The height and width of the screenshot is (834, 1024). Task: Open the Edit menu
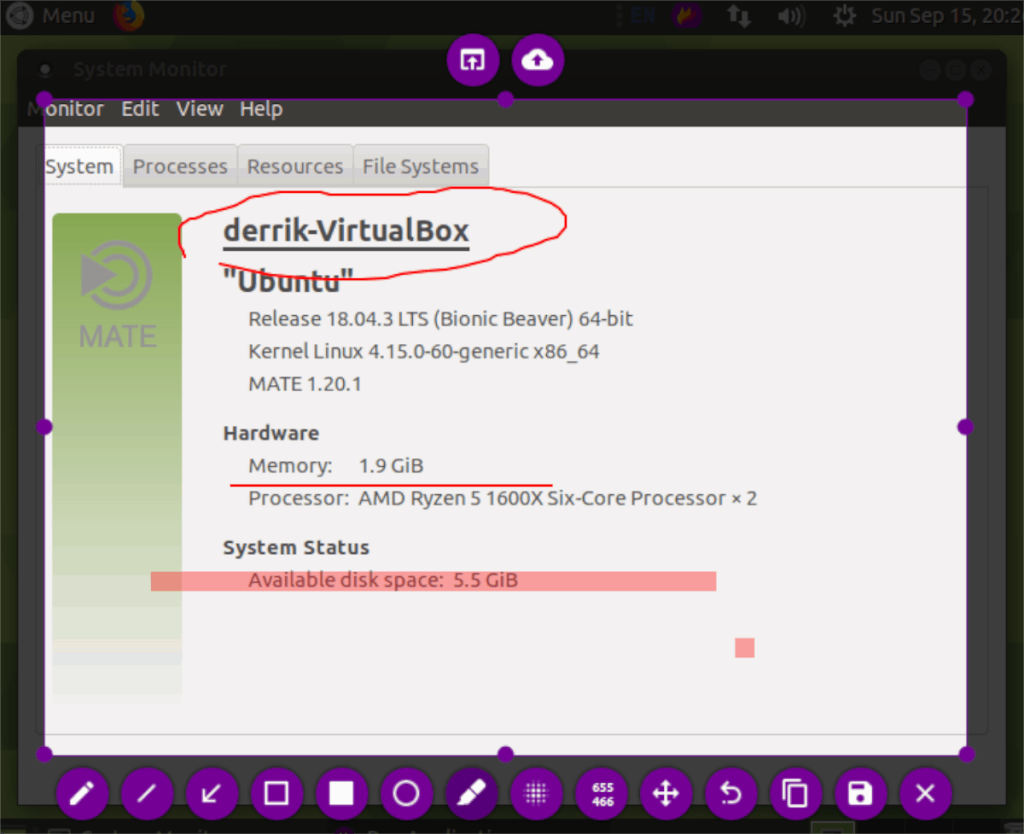tap(140, 109)
